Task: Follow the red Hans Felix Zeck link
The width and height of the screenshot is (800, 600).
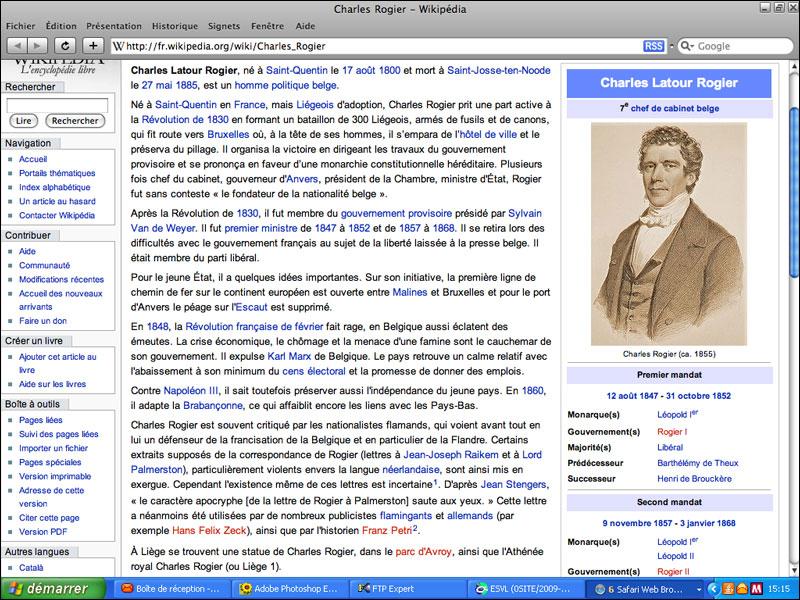Action: pos(209,531)
